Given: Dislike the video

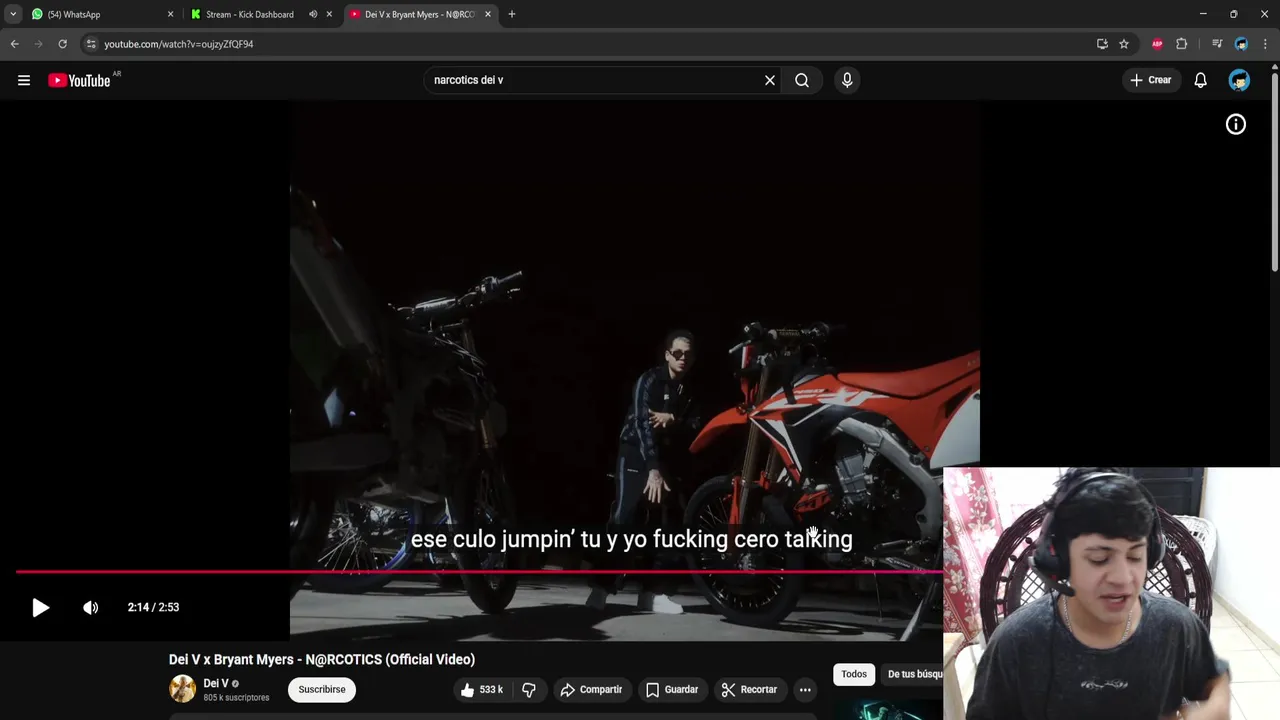Looking at the screenshot, I should (x=529, y=689).
